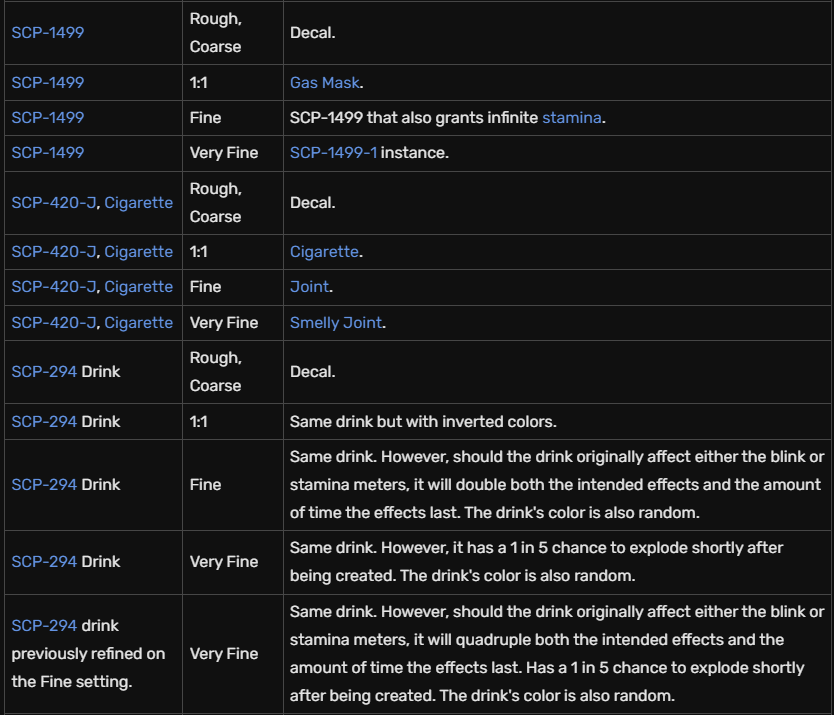Click SCP-420-J link in the Joint row
Image resolution: width=834 pixels, height=715 pixels.
[53, 286]
